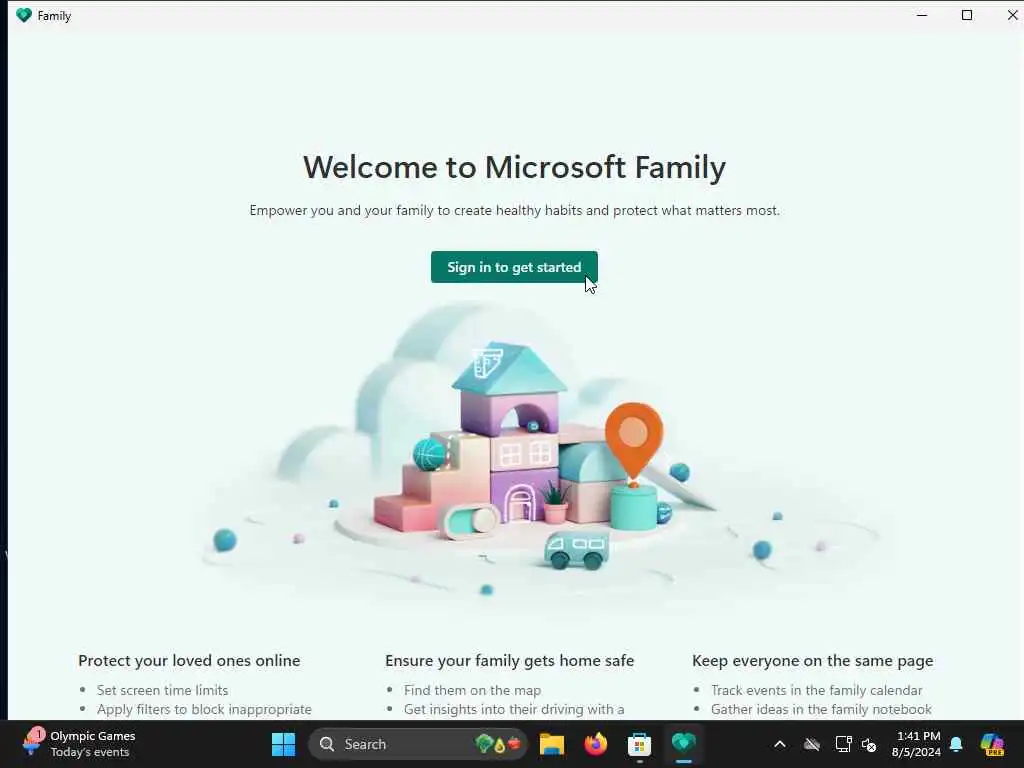Close the Family window
Viewport: 1024px width, 768px height.
click(x=1012, y=15)
